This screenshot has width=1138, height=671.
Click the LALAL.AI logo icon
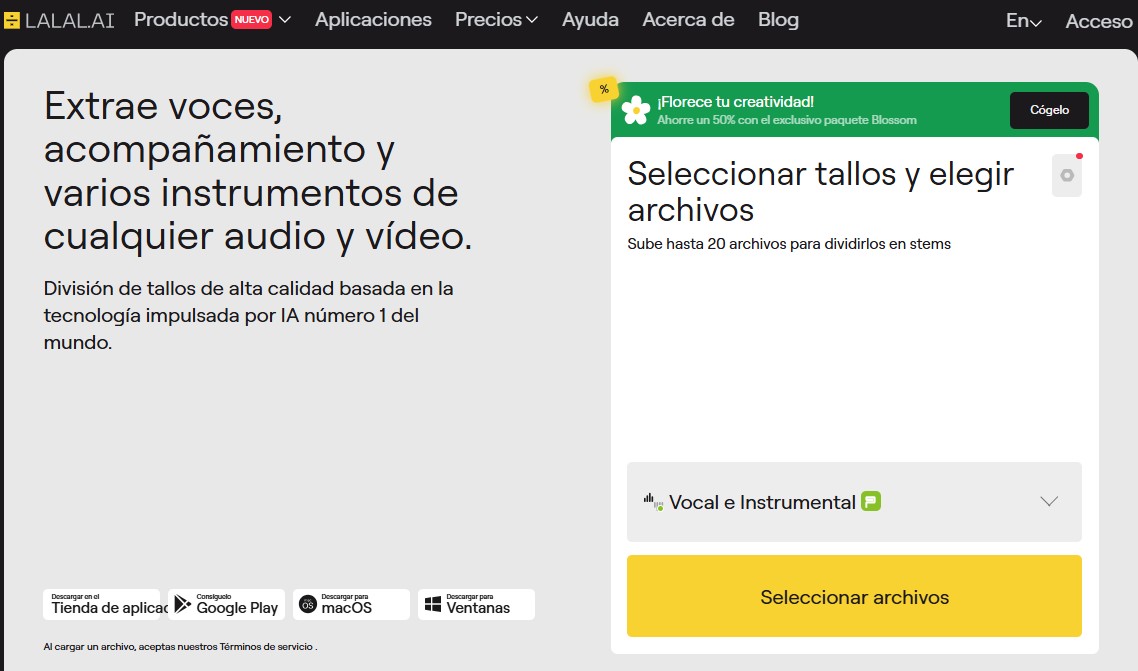click(x=12, y=20)
